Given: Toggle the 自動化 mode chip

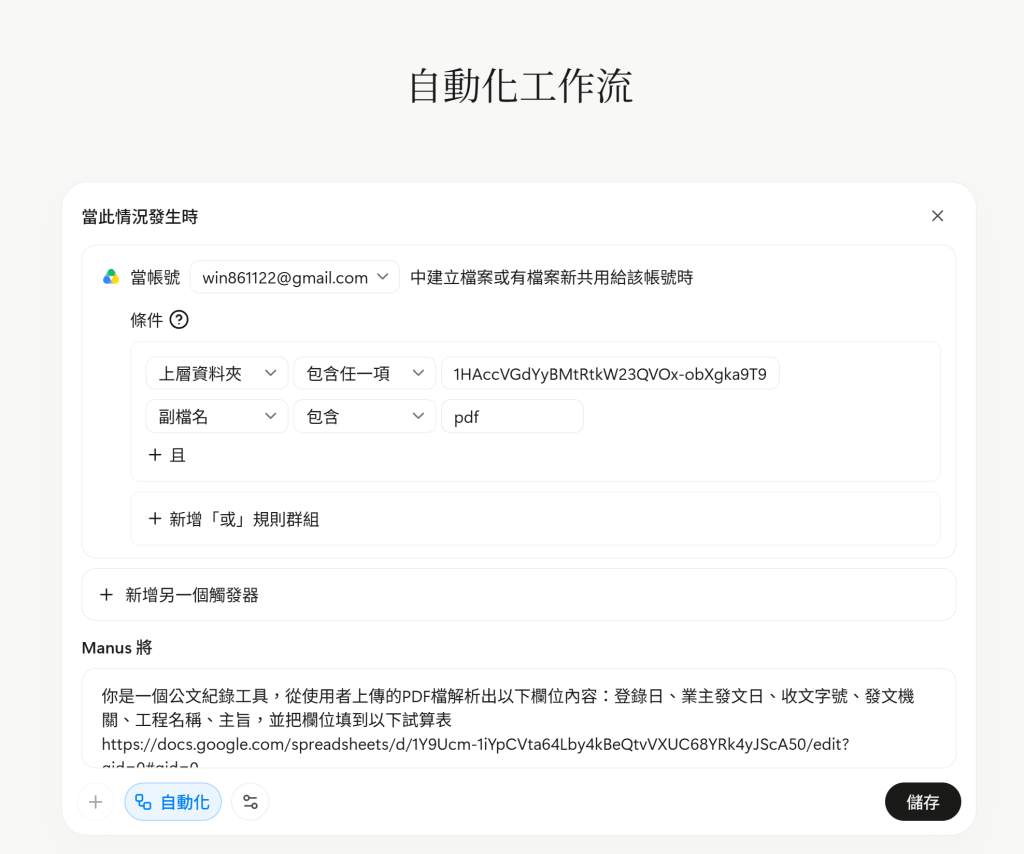Looking at the screenshot, I should pyautogui.click(x=173, y=802).
